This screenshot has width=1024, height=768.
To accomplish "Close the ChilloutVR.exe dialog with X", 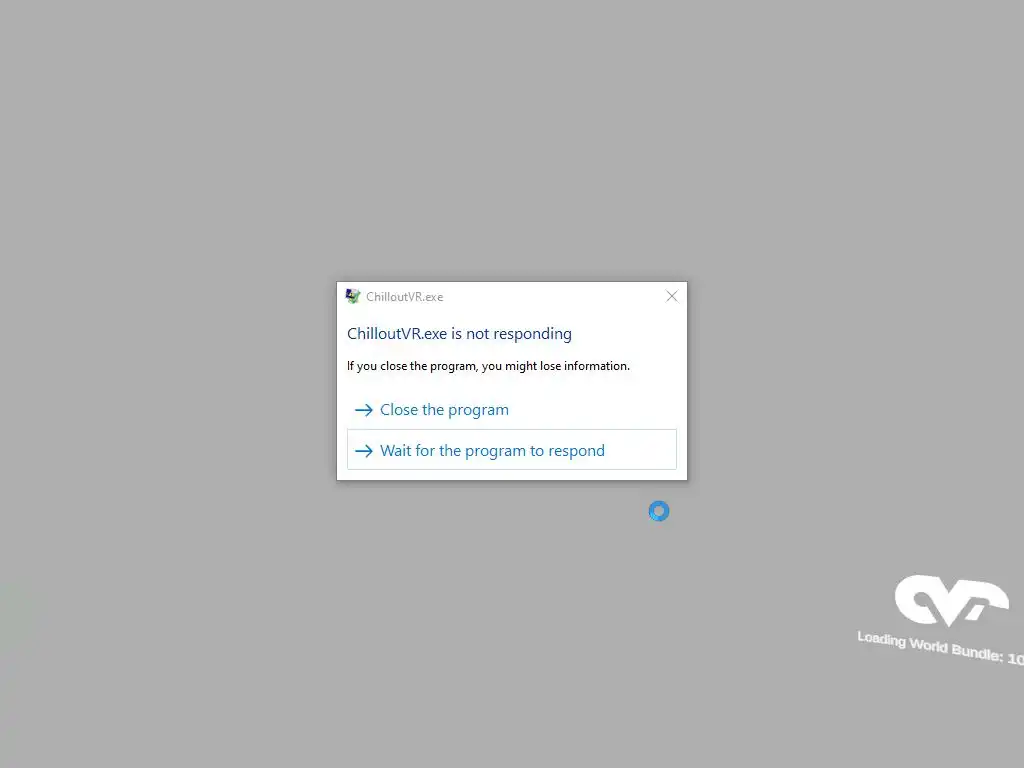I will 671,296.
